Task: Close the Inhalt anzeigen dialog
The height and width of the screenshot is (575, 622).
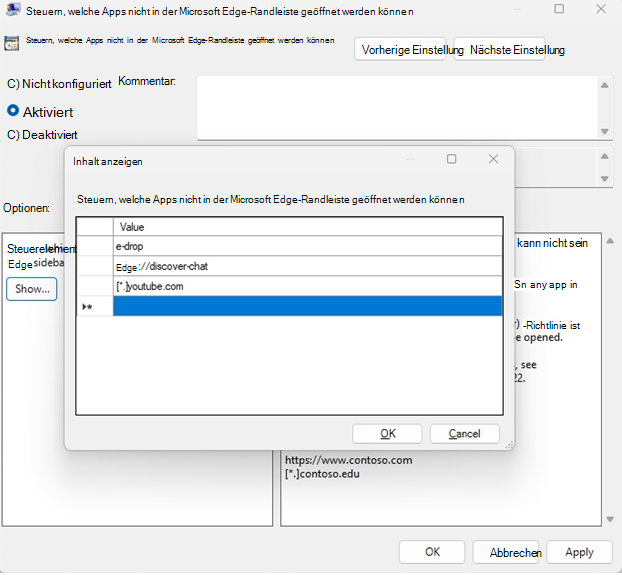Action: (x=493, y=159)
